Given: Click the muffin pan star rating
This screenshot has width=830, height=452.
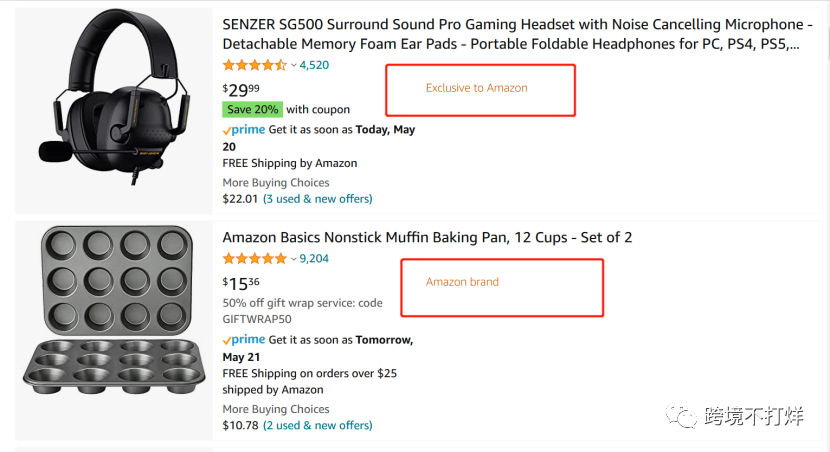Looking at the screenshot, I should (254, 259).
